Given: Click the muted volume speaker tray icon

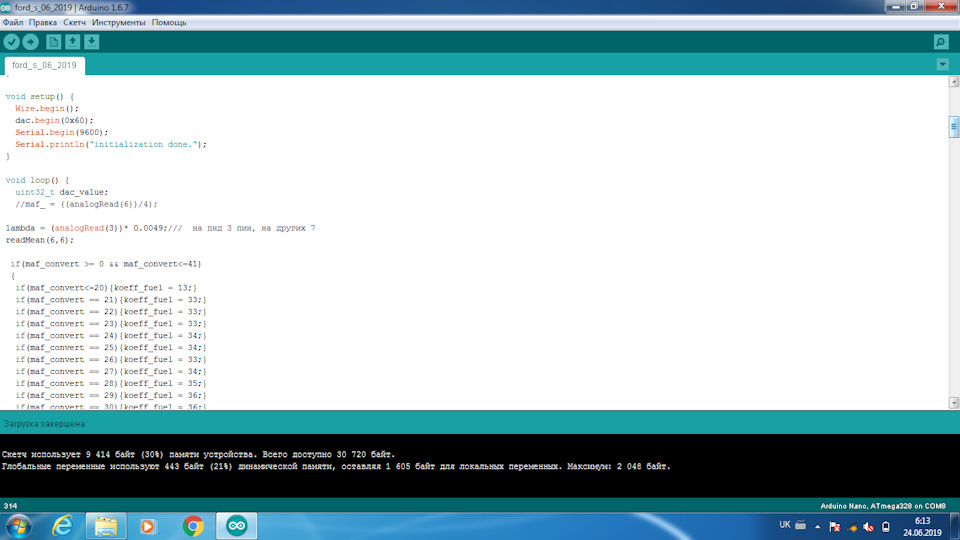Looking at the screenshot, I should pyautogui.click(x=868, y=527).
